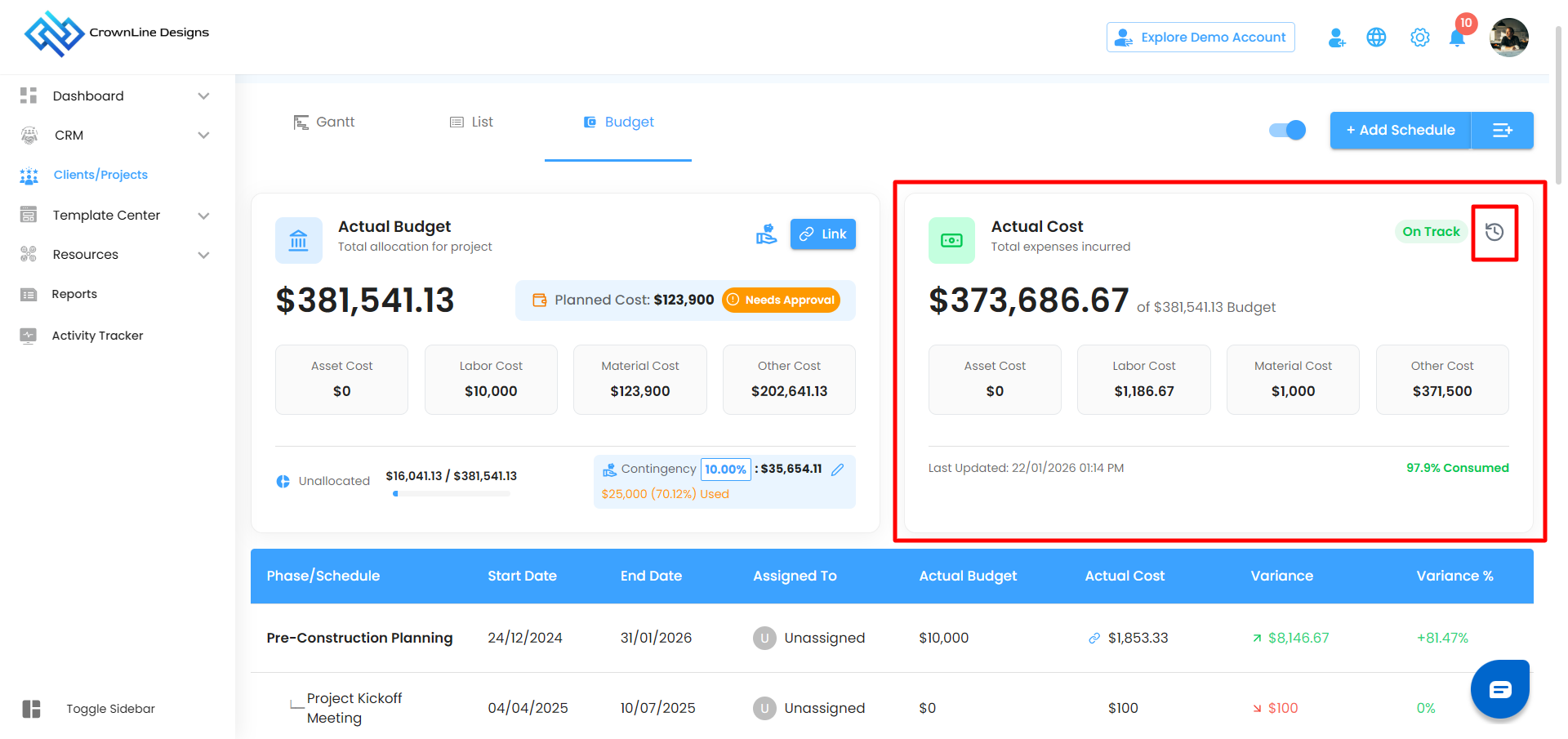Click the add user icon in header

pyautogui.click(x=1336, y=38)
